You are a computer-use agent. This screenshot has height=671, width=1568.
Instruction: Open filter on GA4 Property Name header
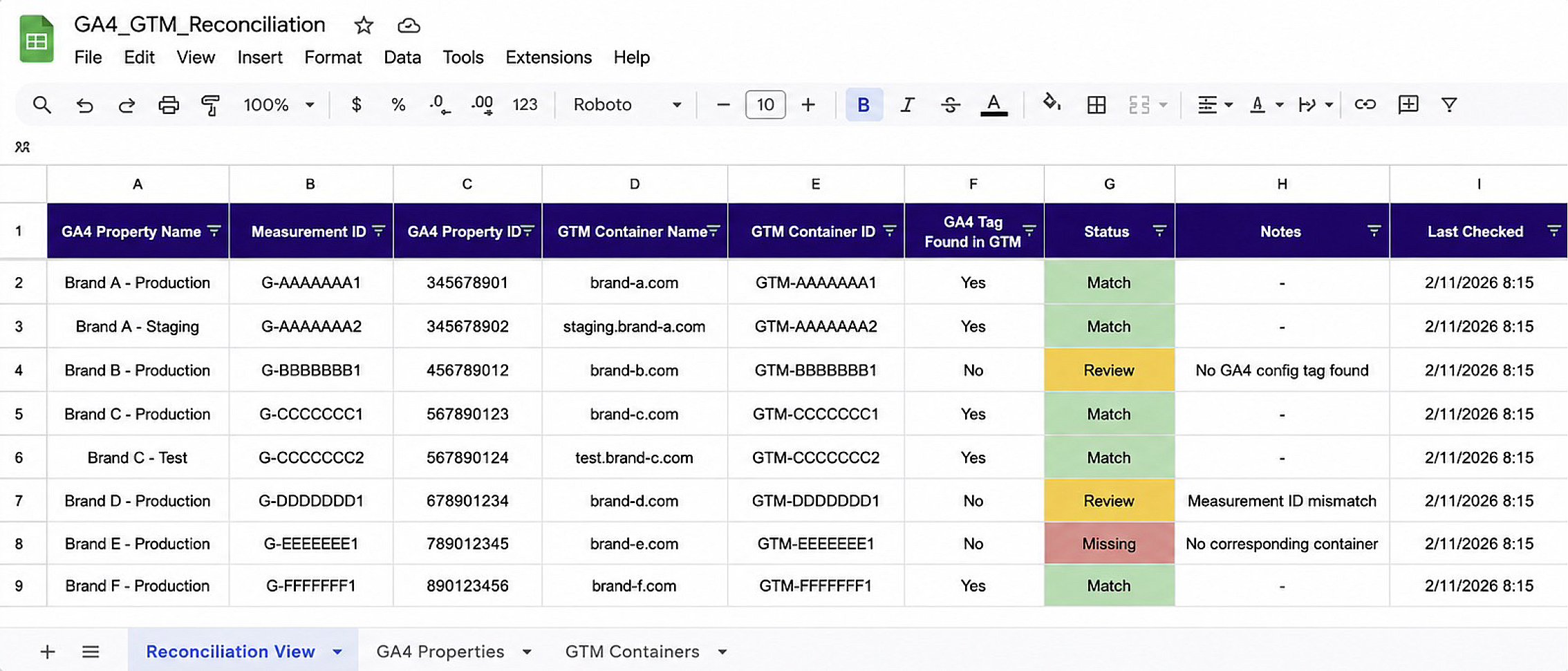(x=214, y=231)
